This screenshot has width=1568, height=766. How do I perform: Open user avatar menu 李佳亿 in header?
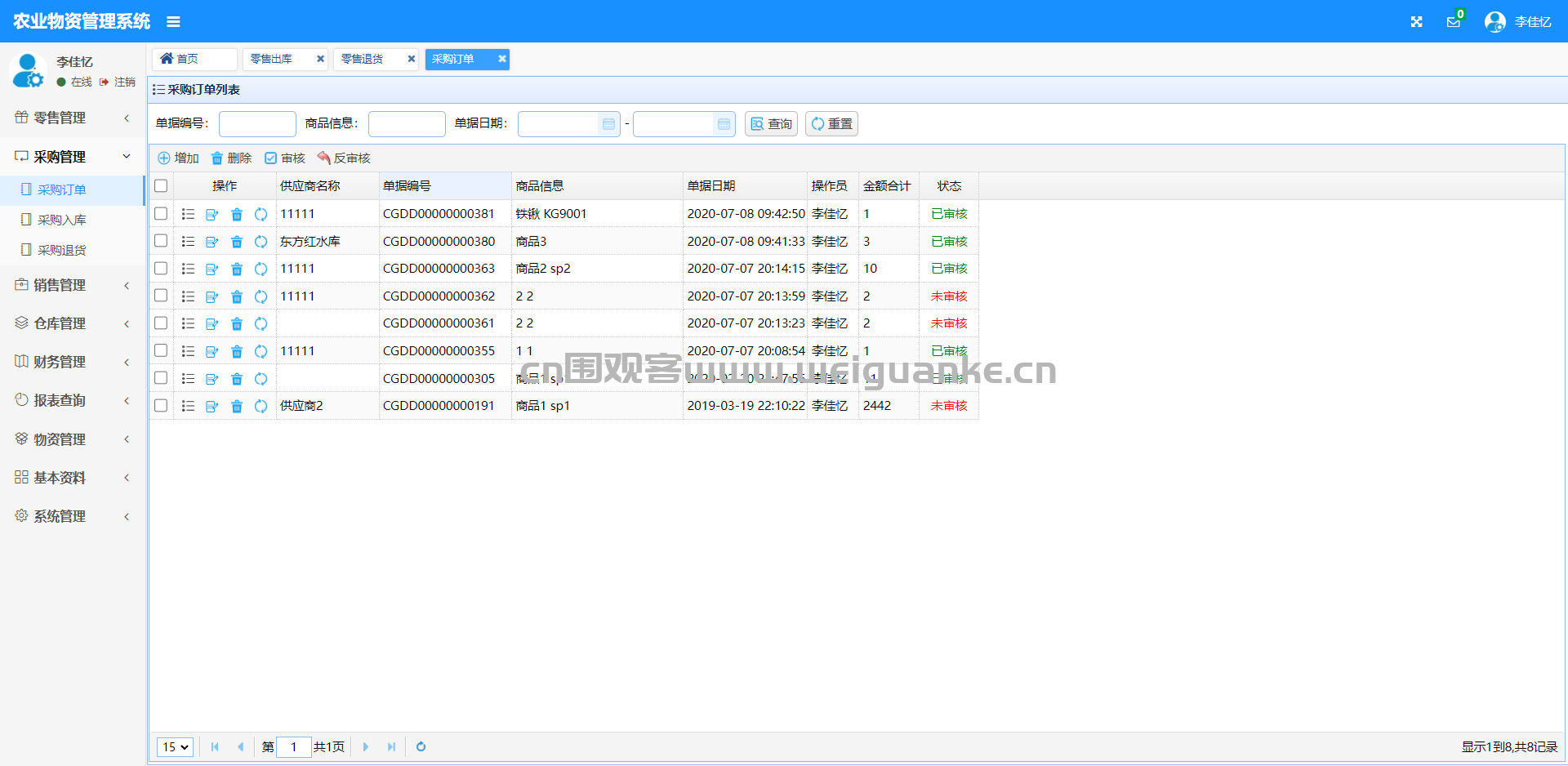[x=1518, y=22]
